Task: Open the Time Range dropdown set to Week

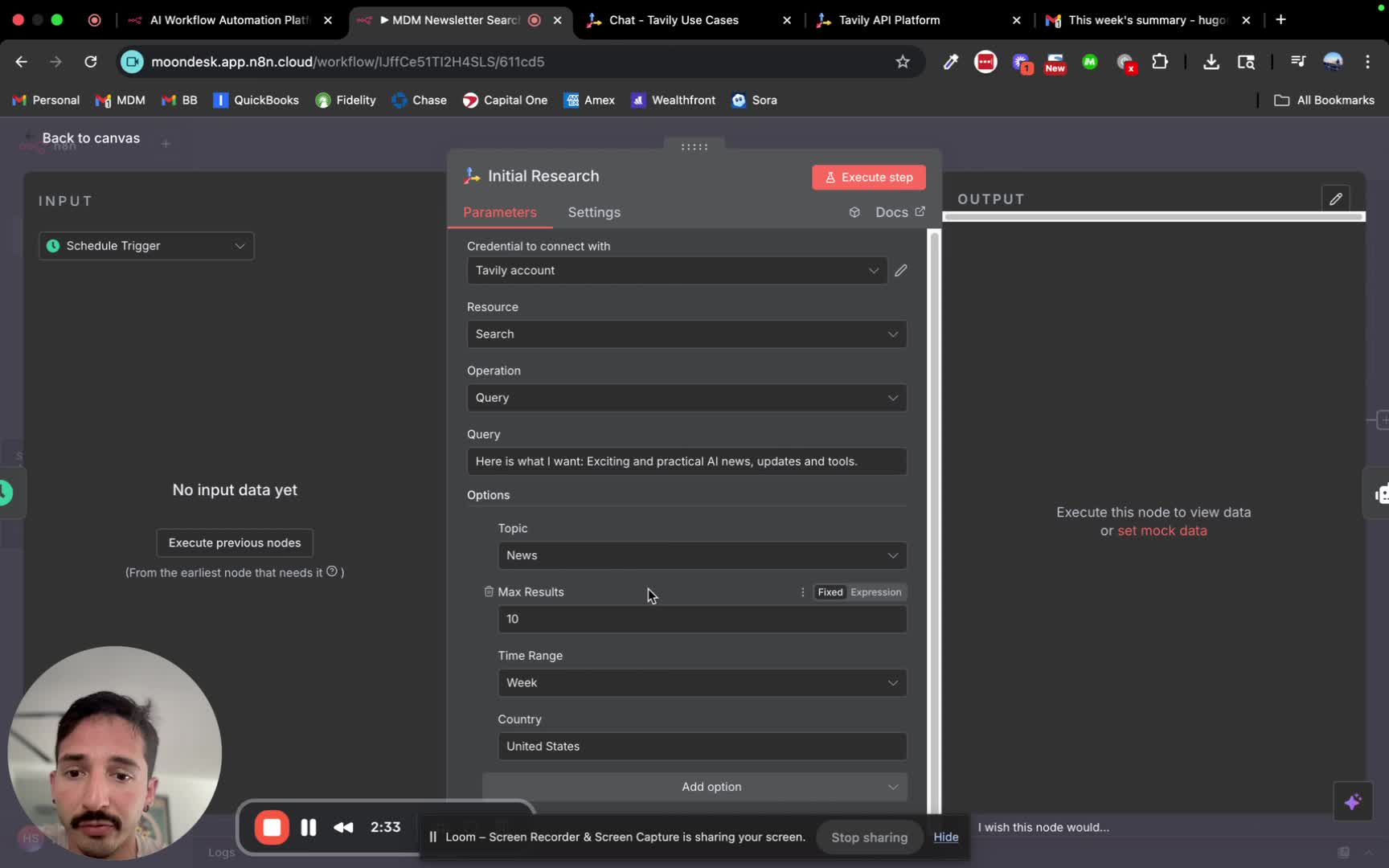Action: pos(702,683)
